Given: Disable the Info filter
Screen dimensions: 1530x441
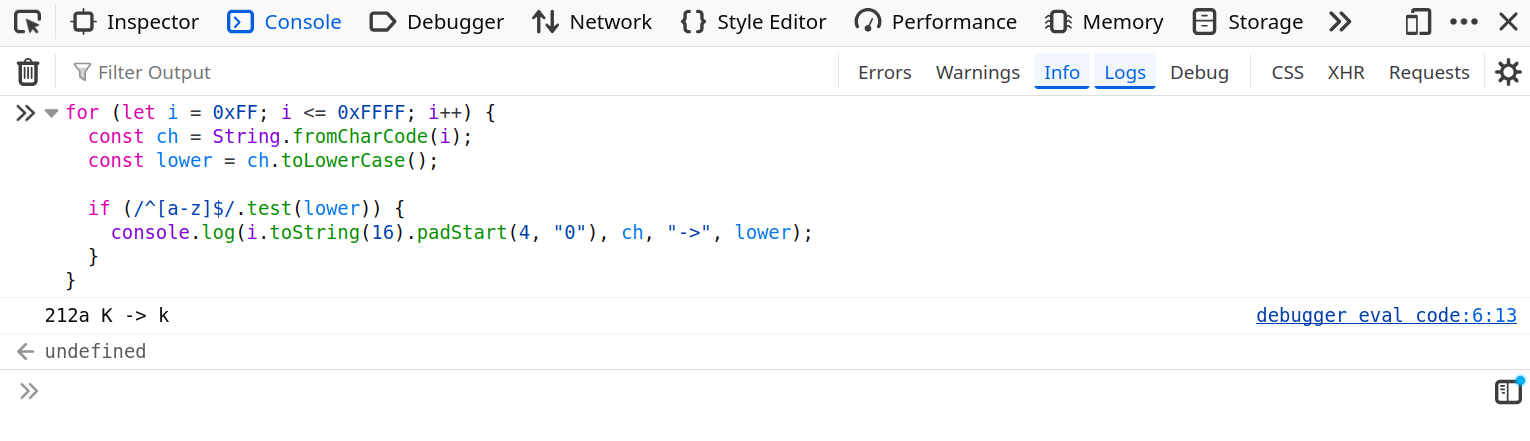Looking at the screenshot, I should tap(1061, 72).
